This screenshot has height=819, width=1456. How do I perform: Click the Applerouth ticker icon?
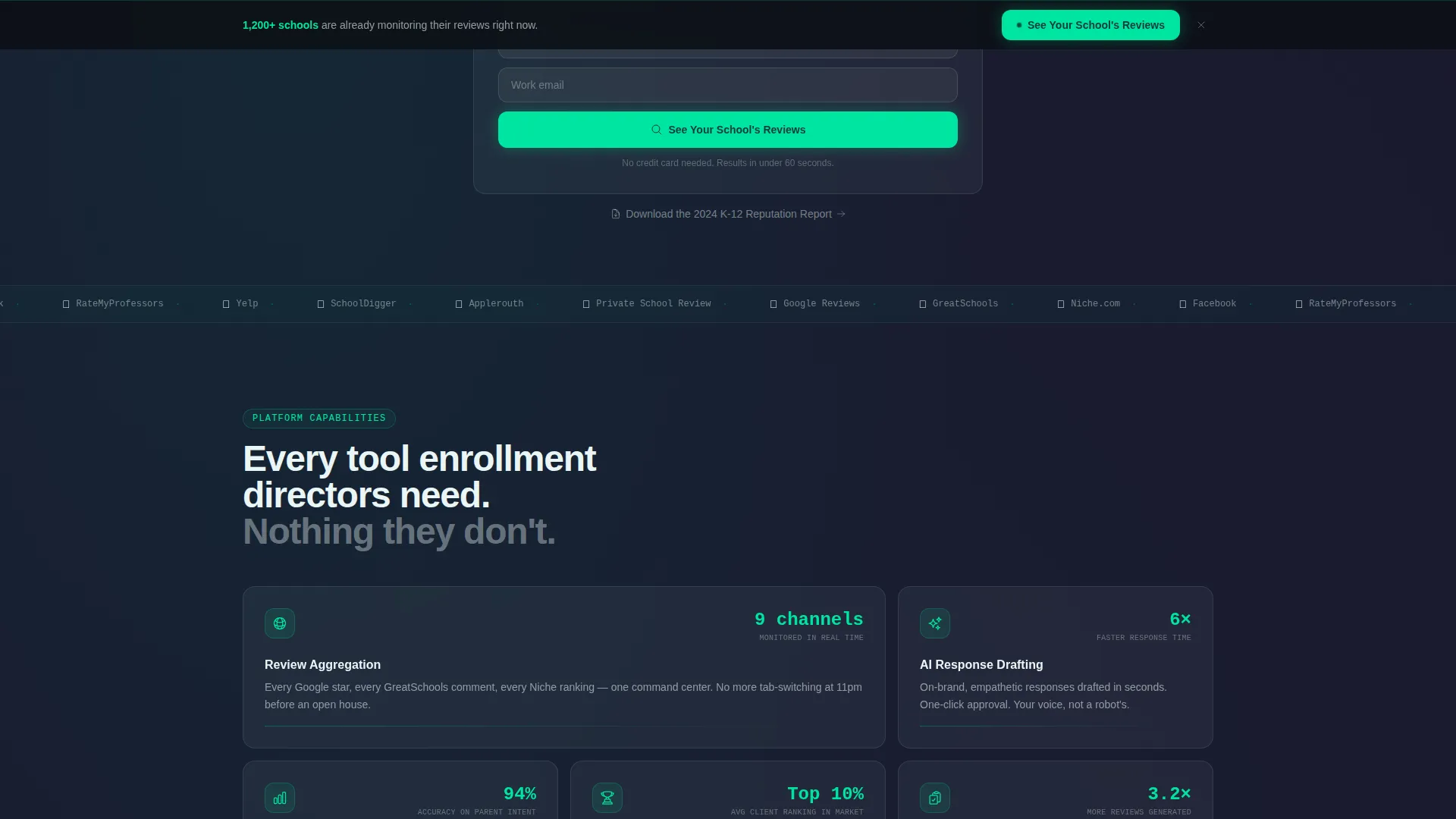click(x=459, y=304)
